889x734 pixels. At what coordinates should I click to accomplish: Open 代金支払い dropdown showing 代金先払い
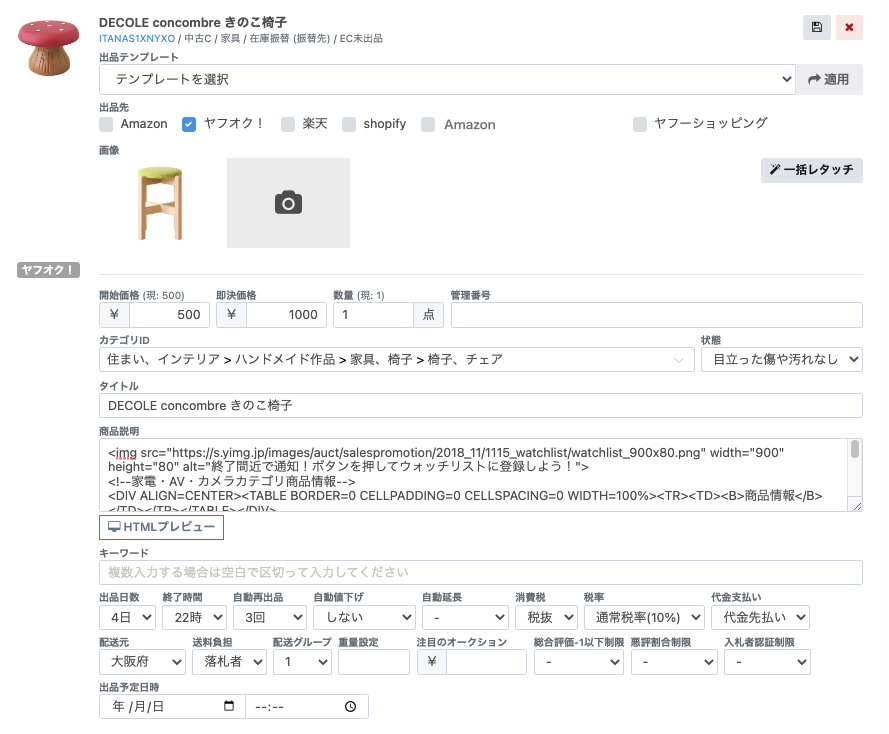click(760, 617)
